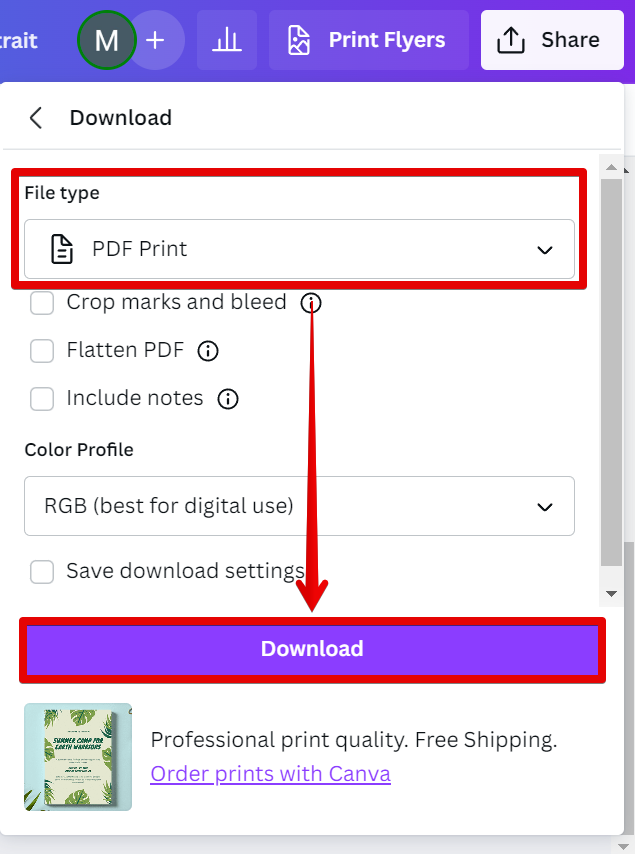Click the back arrow beside Download
635x854 pixels.
pos(36,118)
